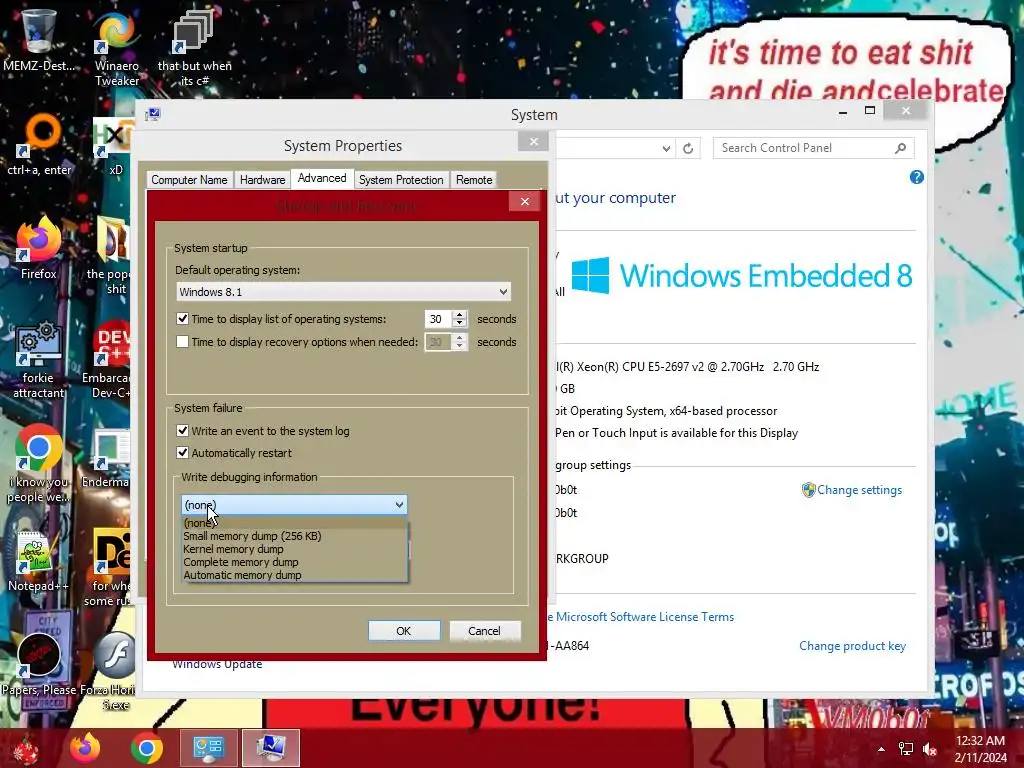
Task: Switch to System Properties taskbar button
Action: [x=271, y=748]
